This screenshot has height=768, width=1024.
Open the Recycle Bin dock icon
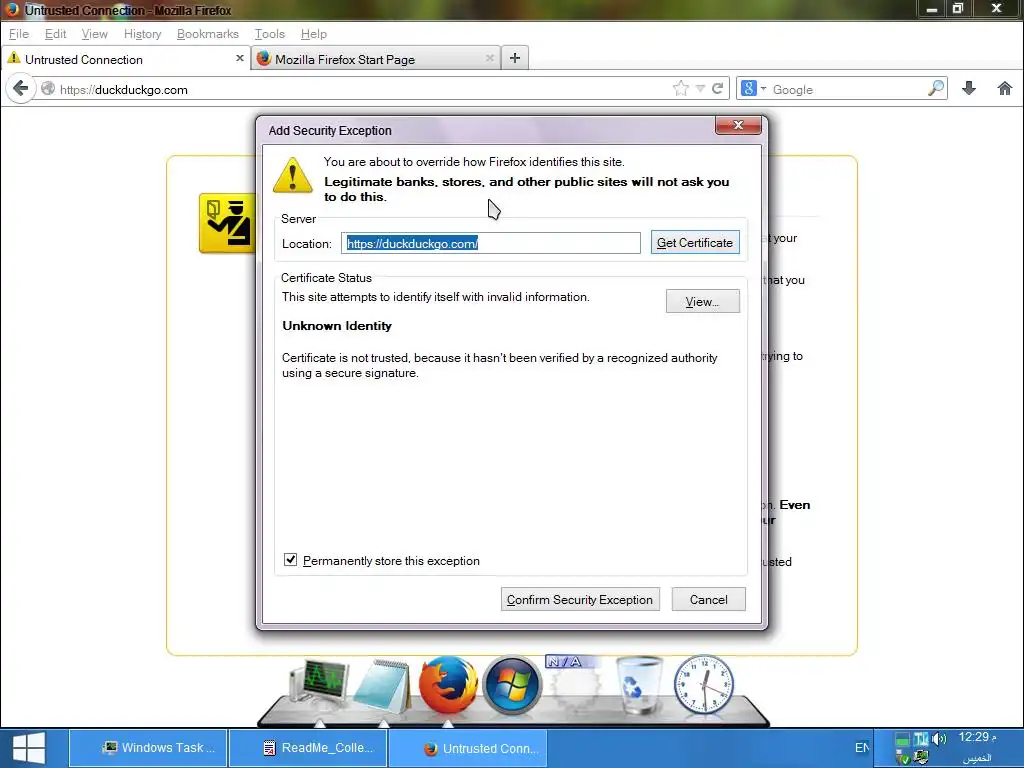[639, 685]
